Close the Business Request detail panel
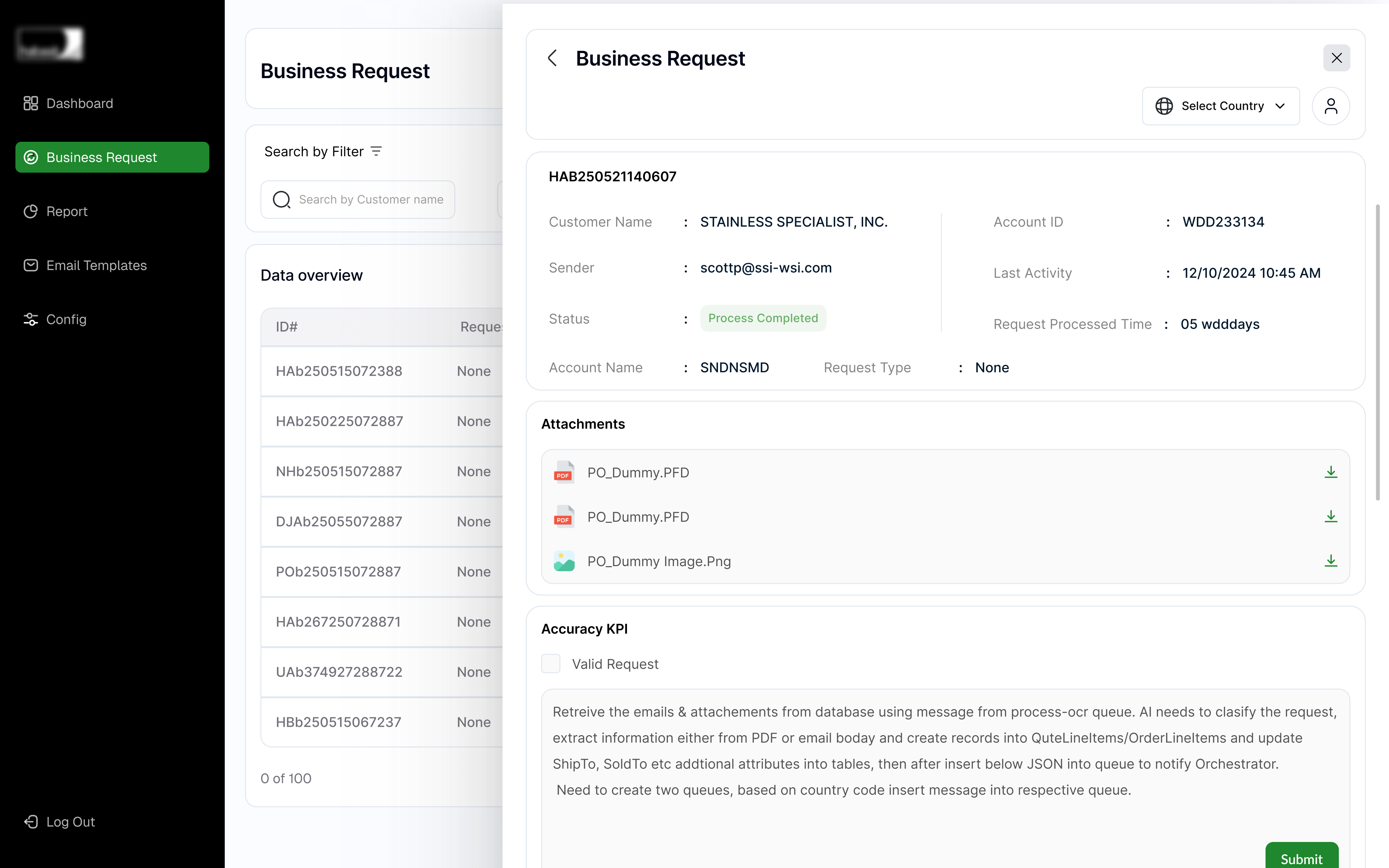This screenshot has height=868, width=1389. coord(1336,58)
